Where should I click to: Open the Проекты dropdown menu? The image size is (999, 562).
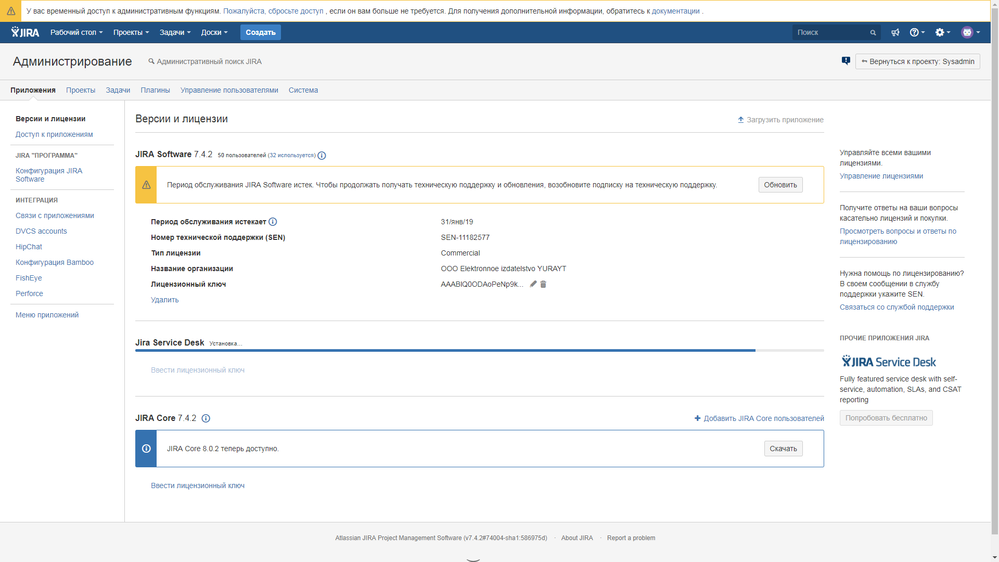tap(131, 32)
